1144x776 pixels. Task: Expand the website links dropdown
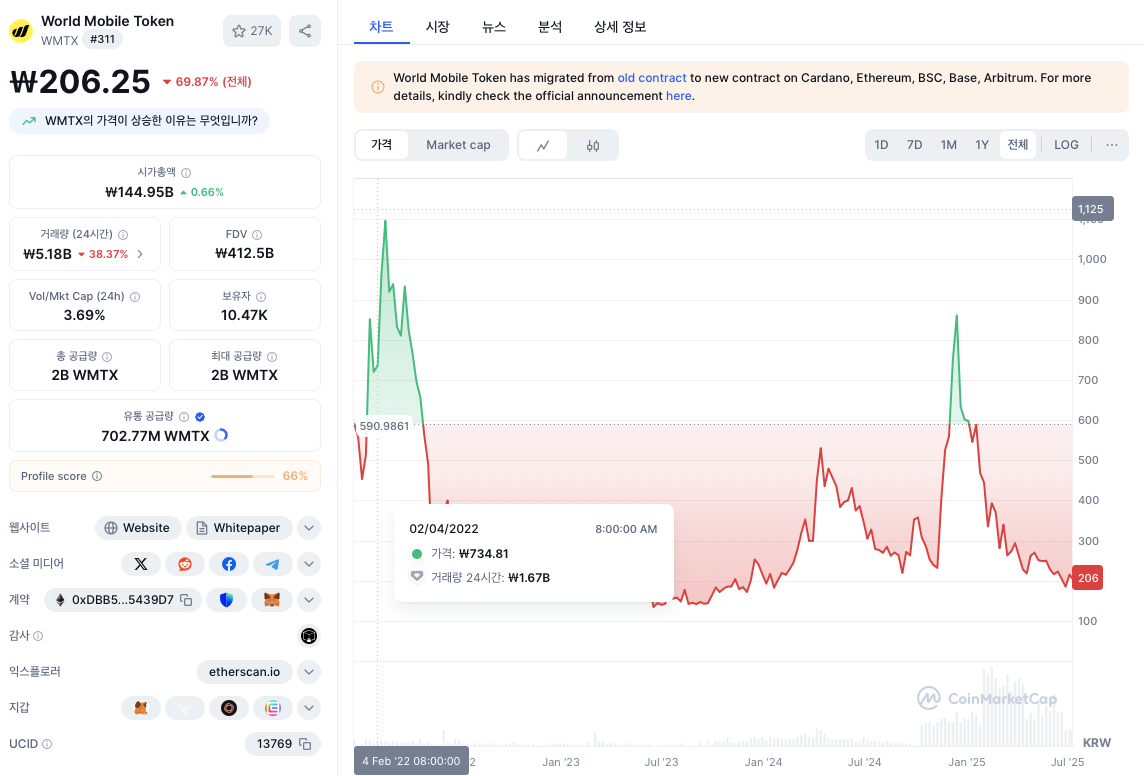point(309,528)
